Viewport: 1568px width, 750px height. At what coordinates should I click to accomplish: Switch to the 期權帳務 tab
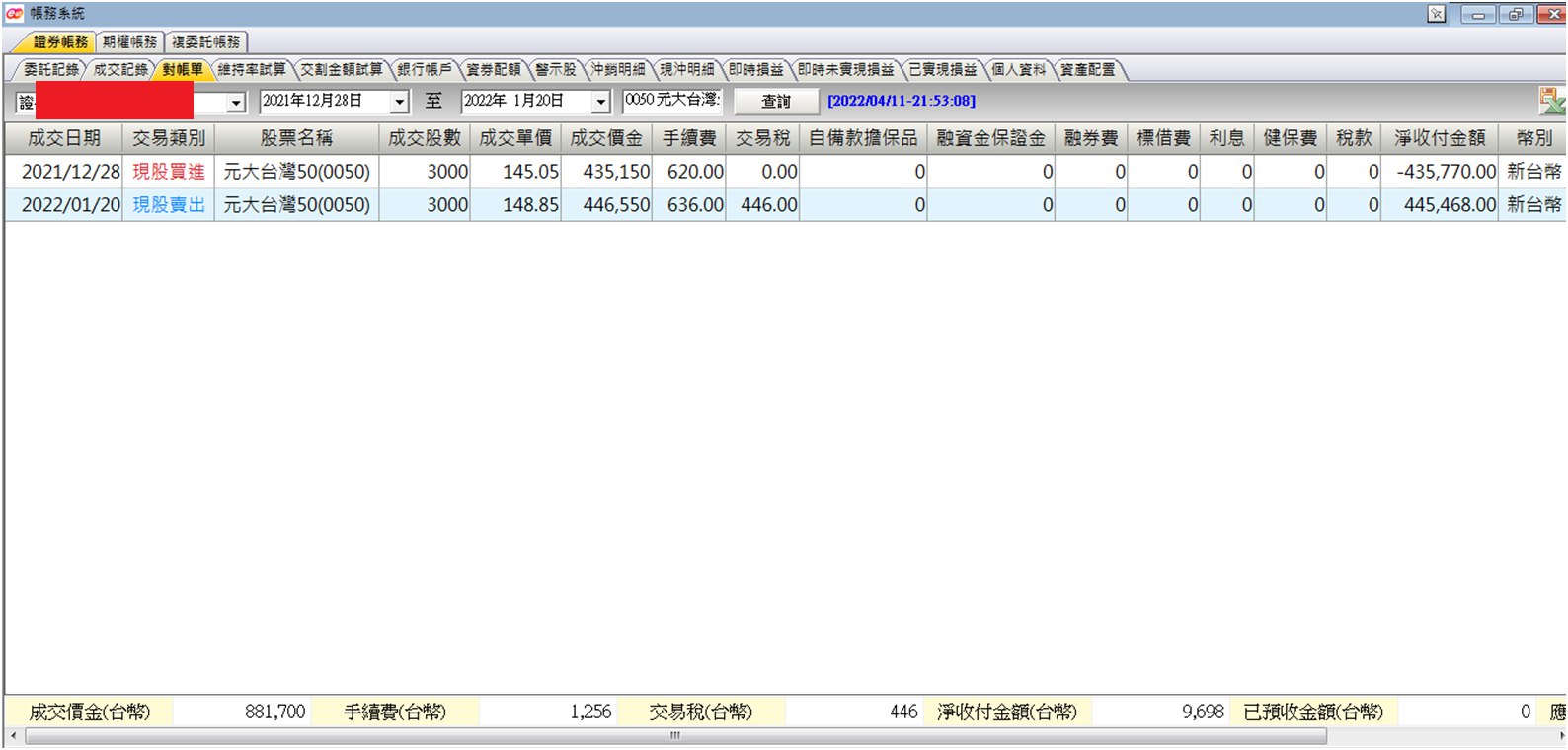130,41
